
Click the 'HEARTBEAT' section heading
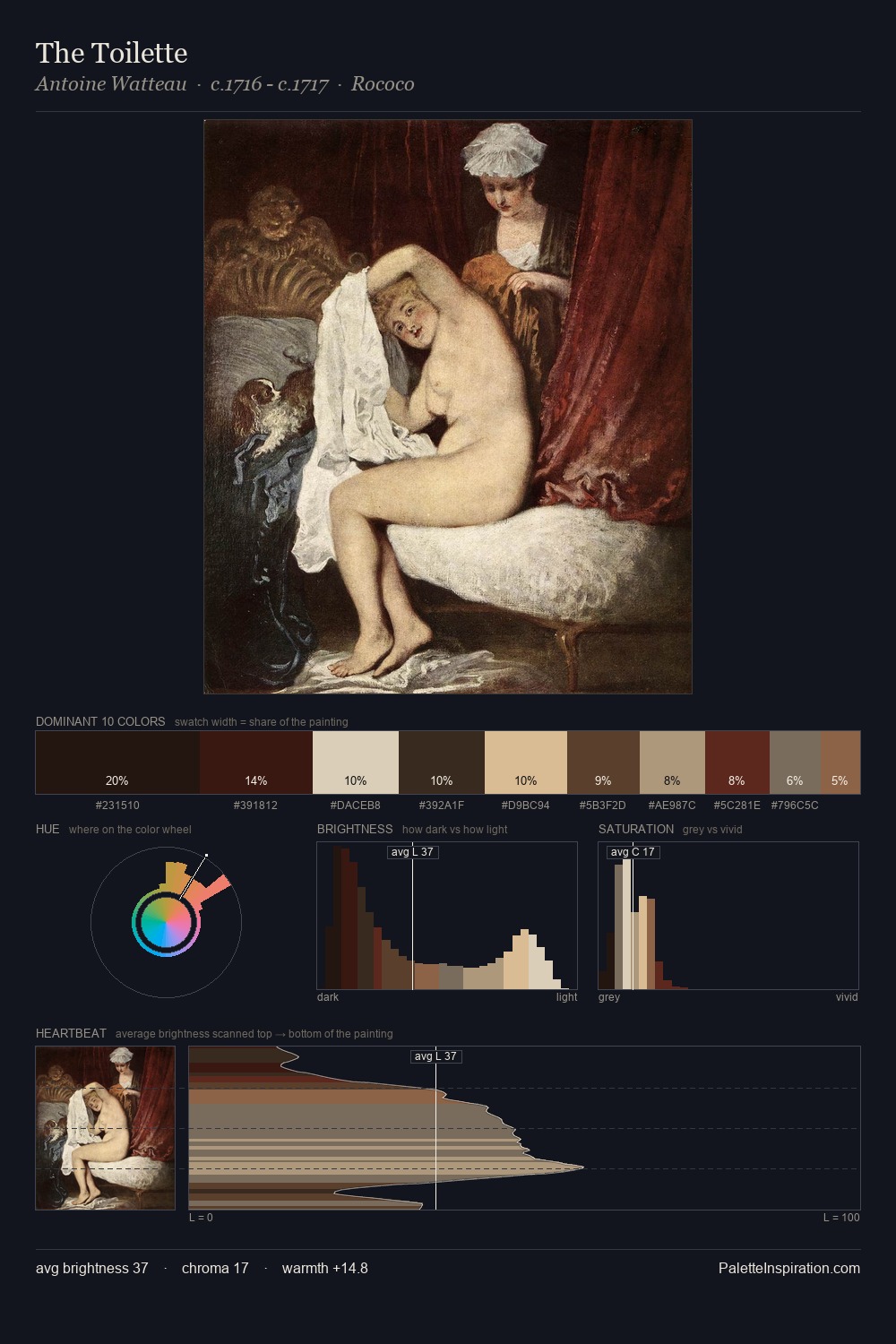pos(71,1033)
